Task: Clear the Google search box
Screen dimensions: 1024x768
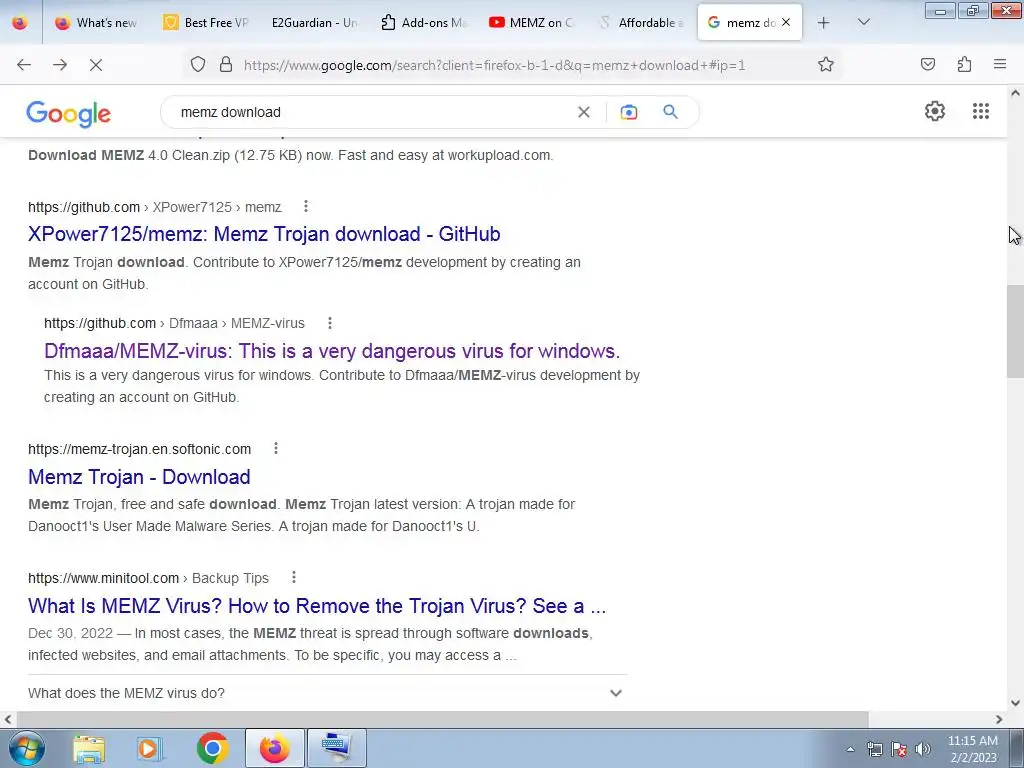Action: [x=584, y=112]
